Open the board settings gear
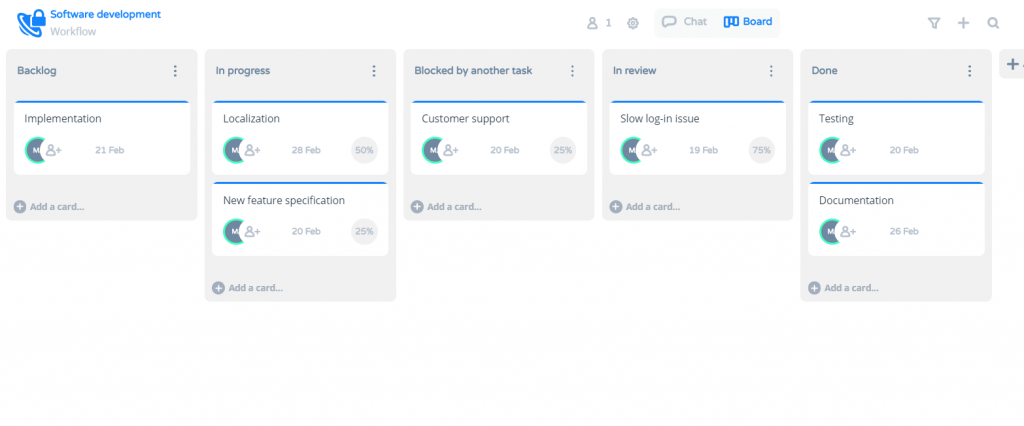 (x=633, y=23)
